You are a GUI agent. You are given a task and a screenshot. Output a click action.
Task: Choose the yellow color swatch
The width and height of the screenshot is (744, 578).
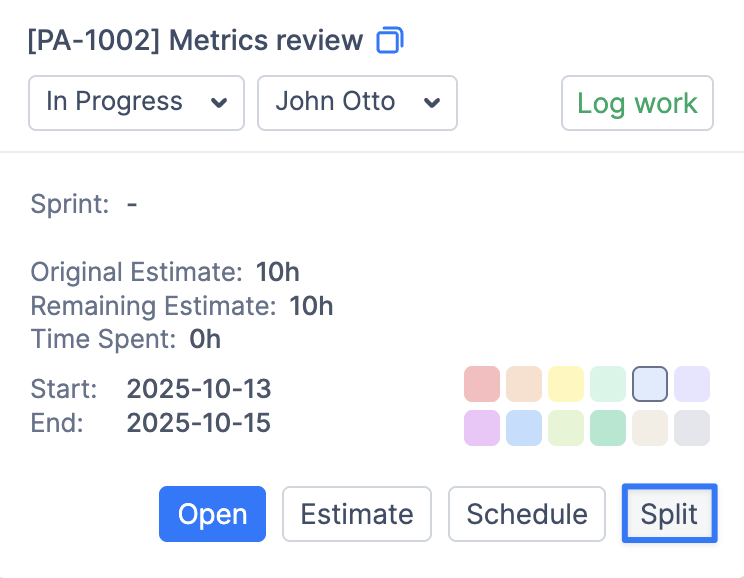click(566, 384)
